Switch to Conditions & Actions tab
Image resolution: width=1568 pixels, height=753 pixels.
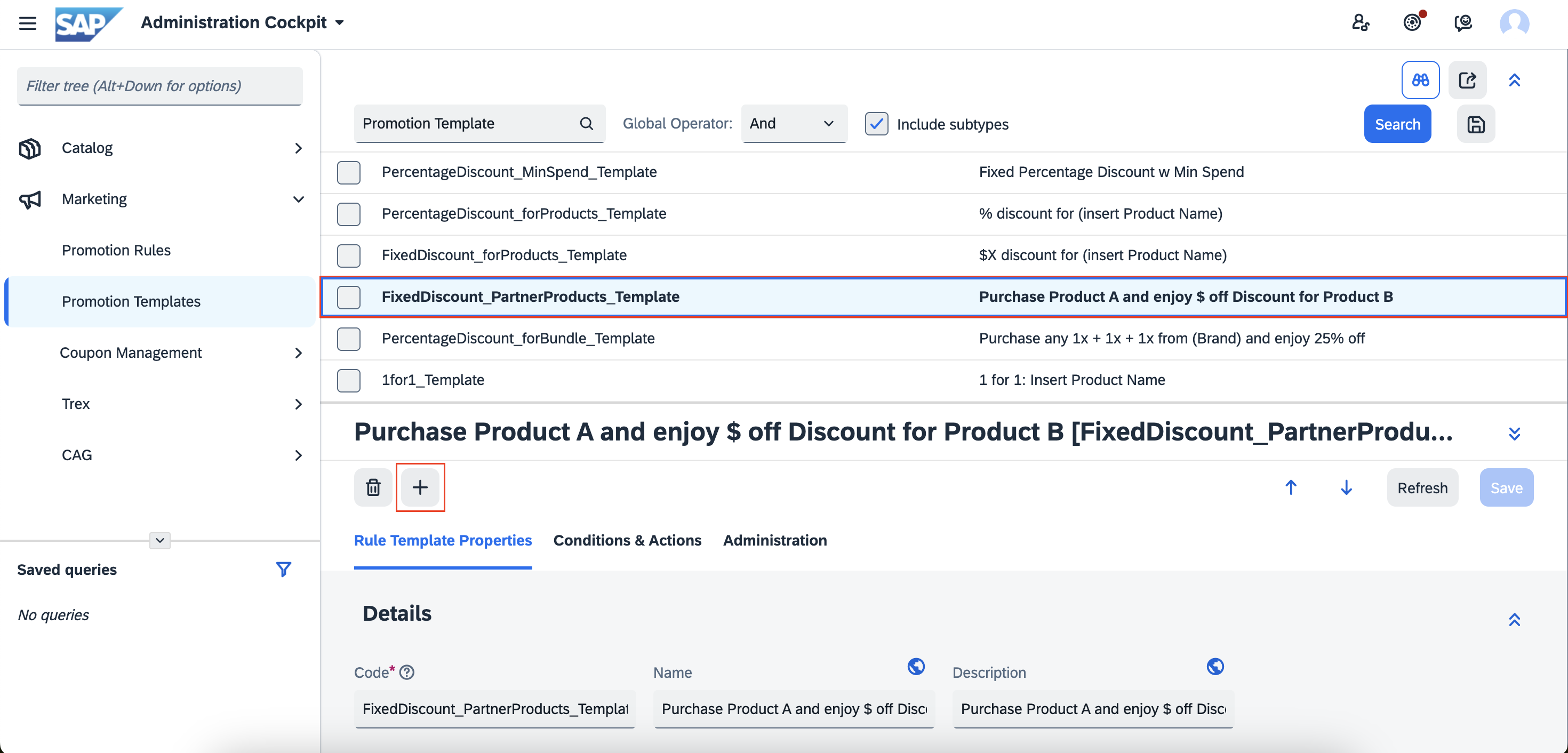[627, 540]
